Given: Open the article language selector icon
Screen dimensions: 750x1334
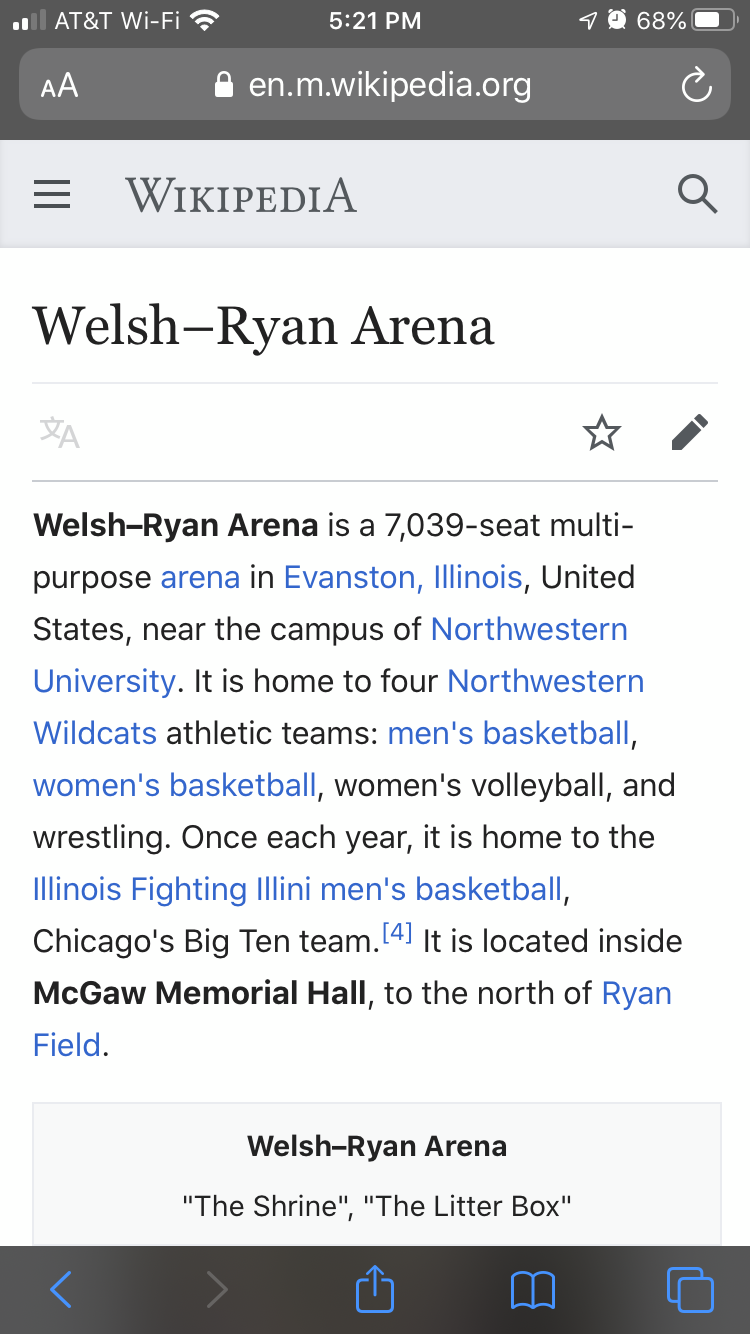Looking at the screenshot, I should [x=60, y=433].
